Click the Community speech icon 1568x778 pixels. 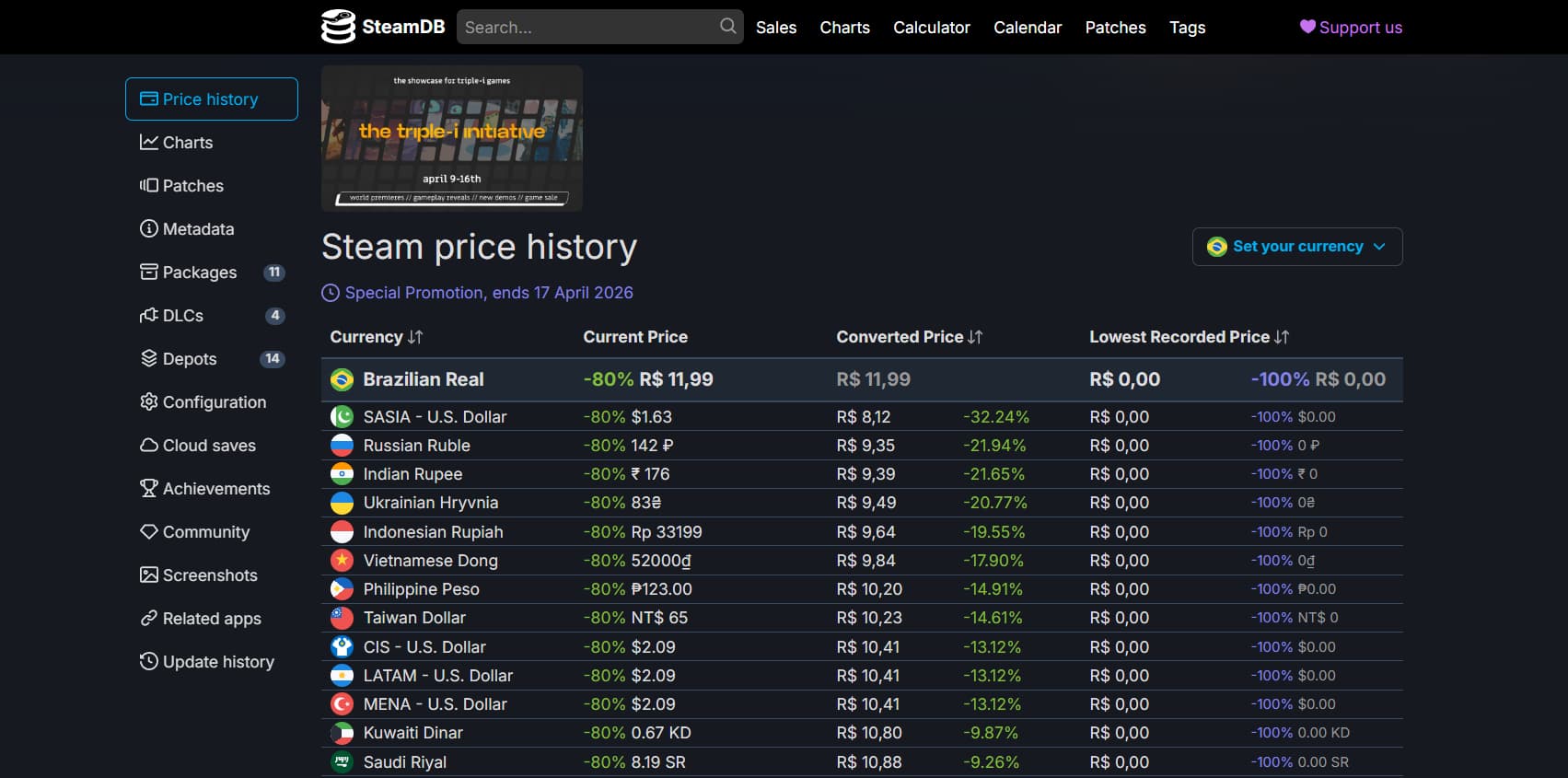148,531
